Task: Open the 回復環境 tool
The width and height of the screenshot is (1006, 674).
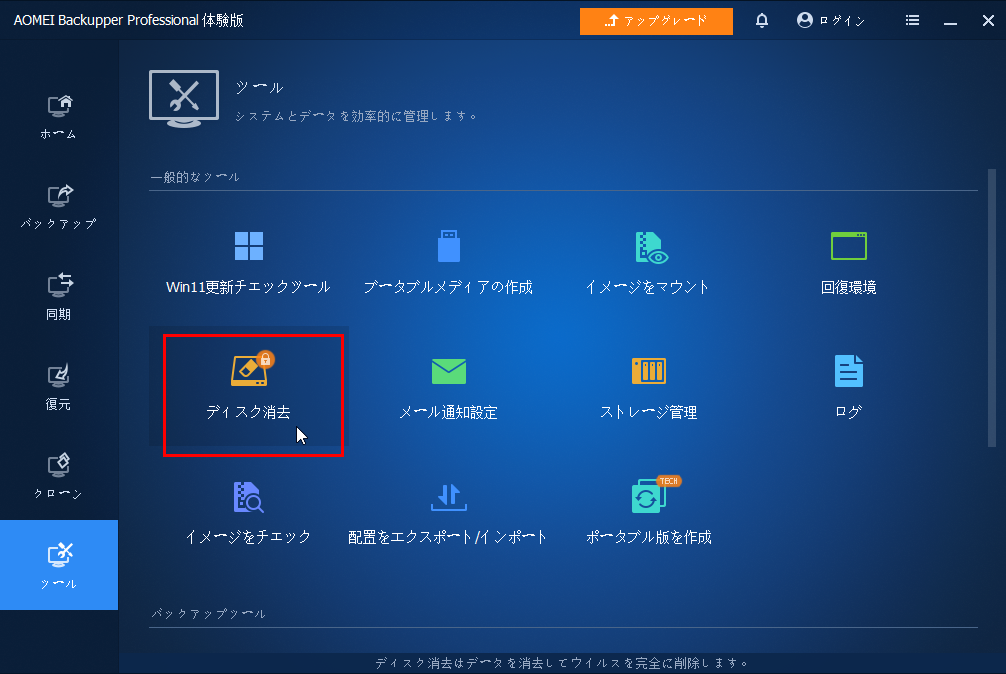Action: coord(848,263)
